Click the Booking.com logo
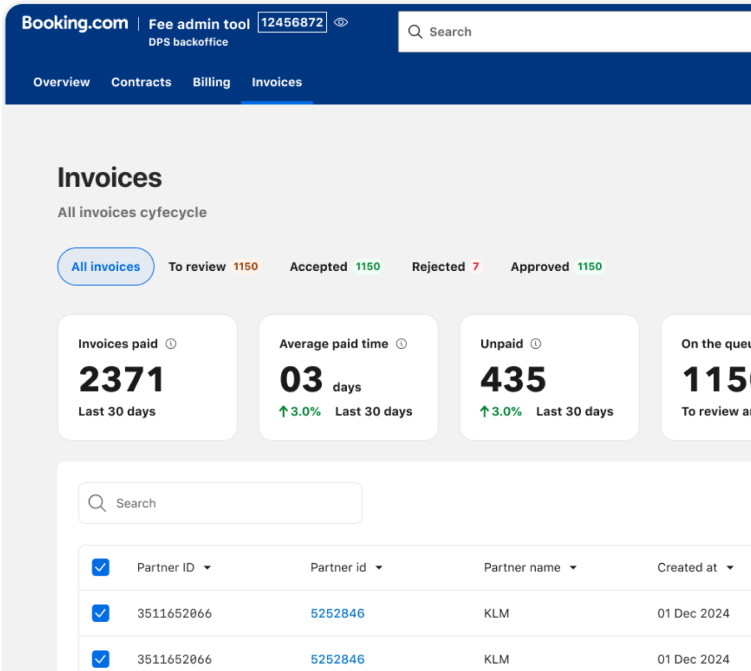Viewport: 751px width, 671px height. point(75,23)
